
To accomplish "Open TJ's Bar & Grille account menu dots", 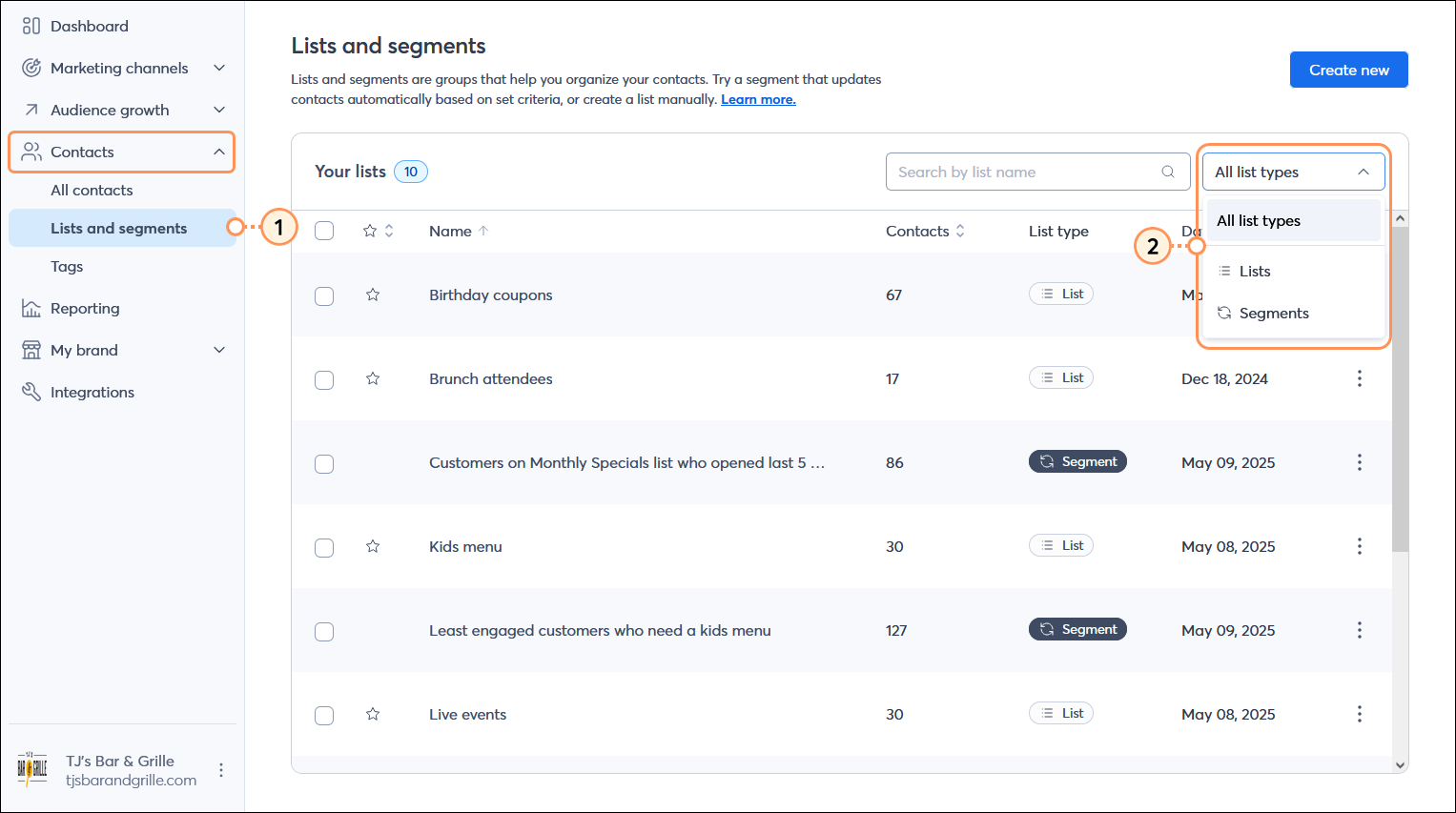I will click(221, 770).
